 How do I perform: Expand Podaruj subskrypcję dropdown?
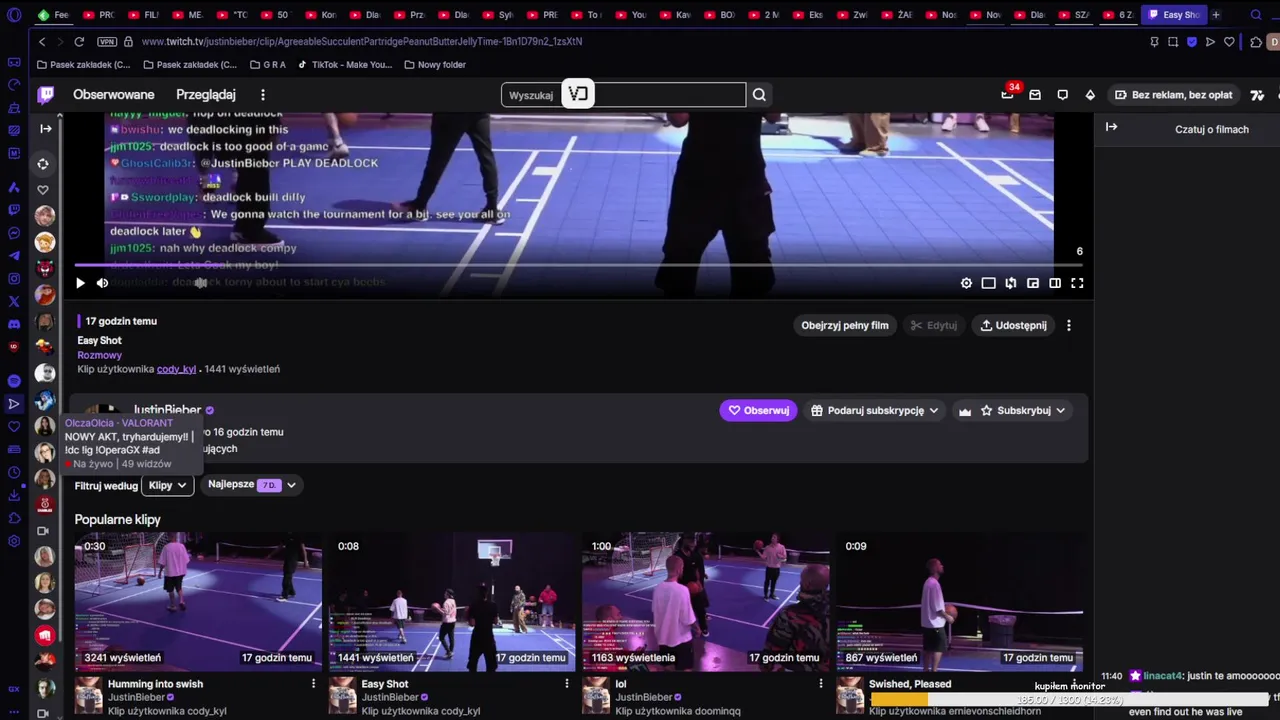pos(875,410)
